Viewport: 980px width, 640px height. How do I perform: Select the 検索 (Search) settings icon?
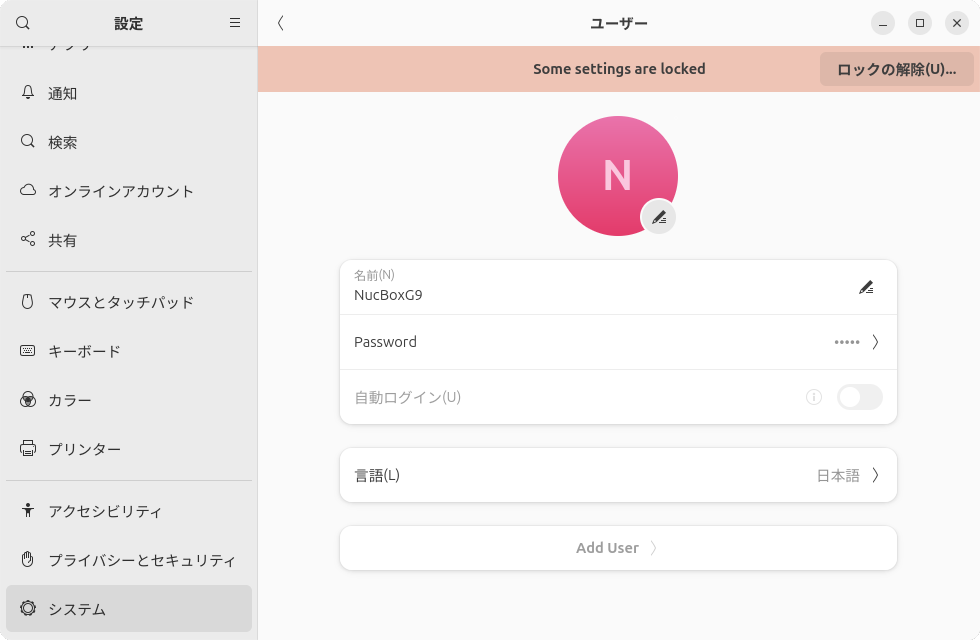pyautogui.click(x=27, y=142)
